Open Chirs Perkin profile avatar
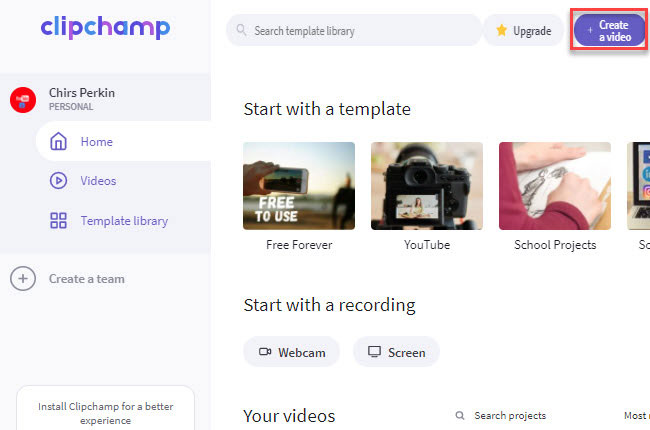This screenshot has height=430, width=650. [x=23, y=100]
